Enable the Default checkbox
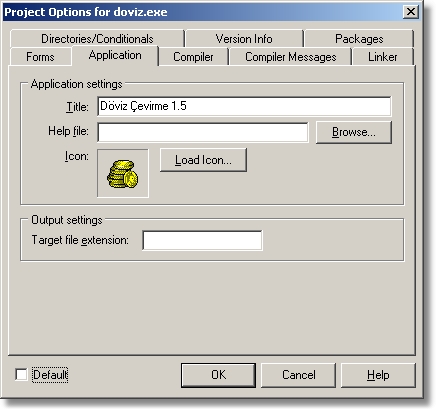Image resolution: width=436 pixels, height=411 pixels. 21,374
